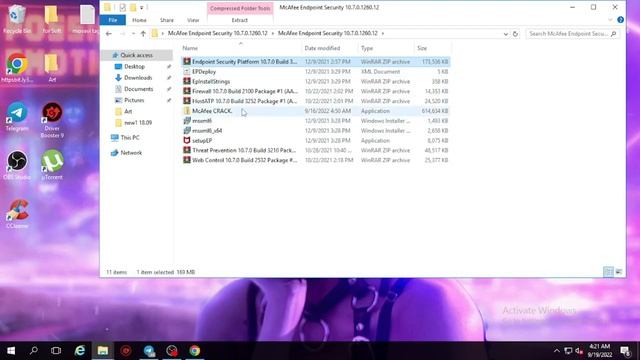Refresh the current folder view

(x=515, y=34)
